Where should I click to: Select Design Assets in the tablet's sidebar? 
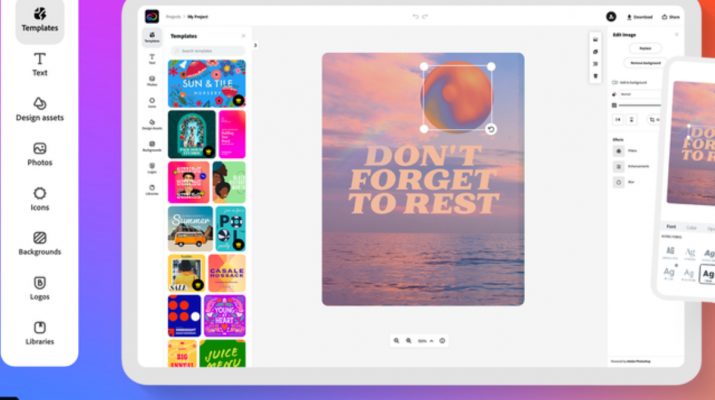tap(152, 125)
